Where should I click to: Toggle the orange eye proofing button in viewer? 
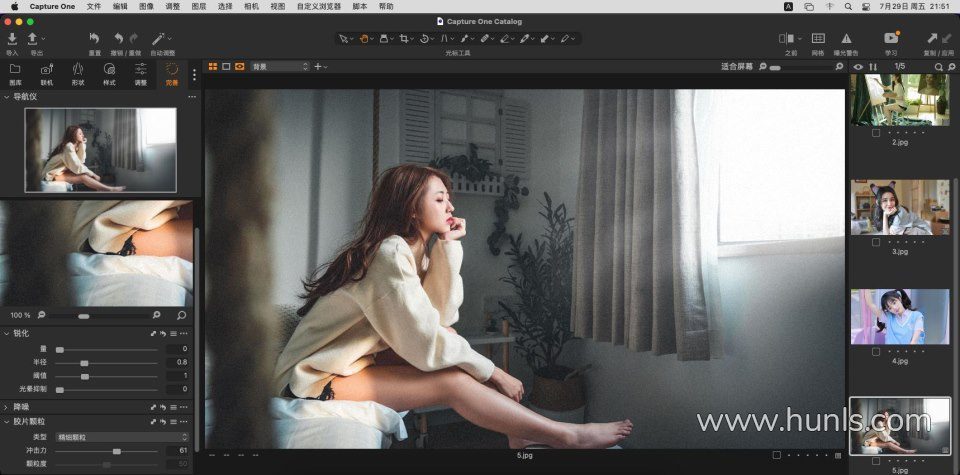[239, 66]
